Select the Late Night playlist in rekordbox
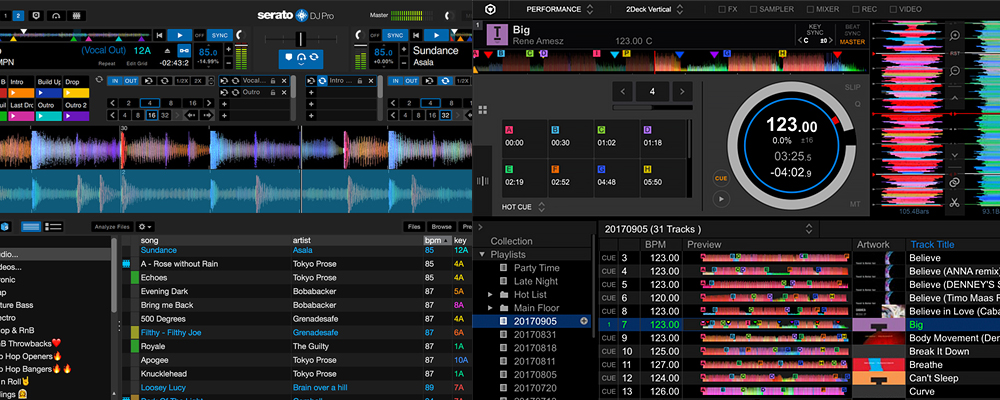This screenshot has width=1000, height=400. click(x=536, y=281)
